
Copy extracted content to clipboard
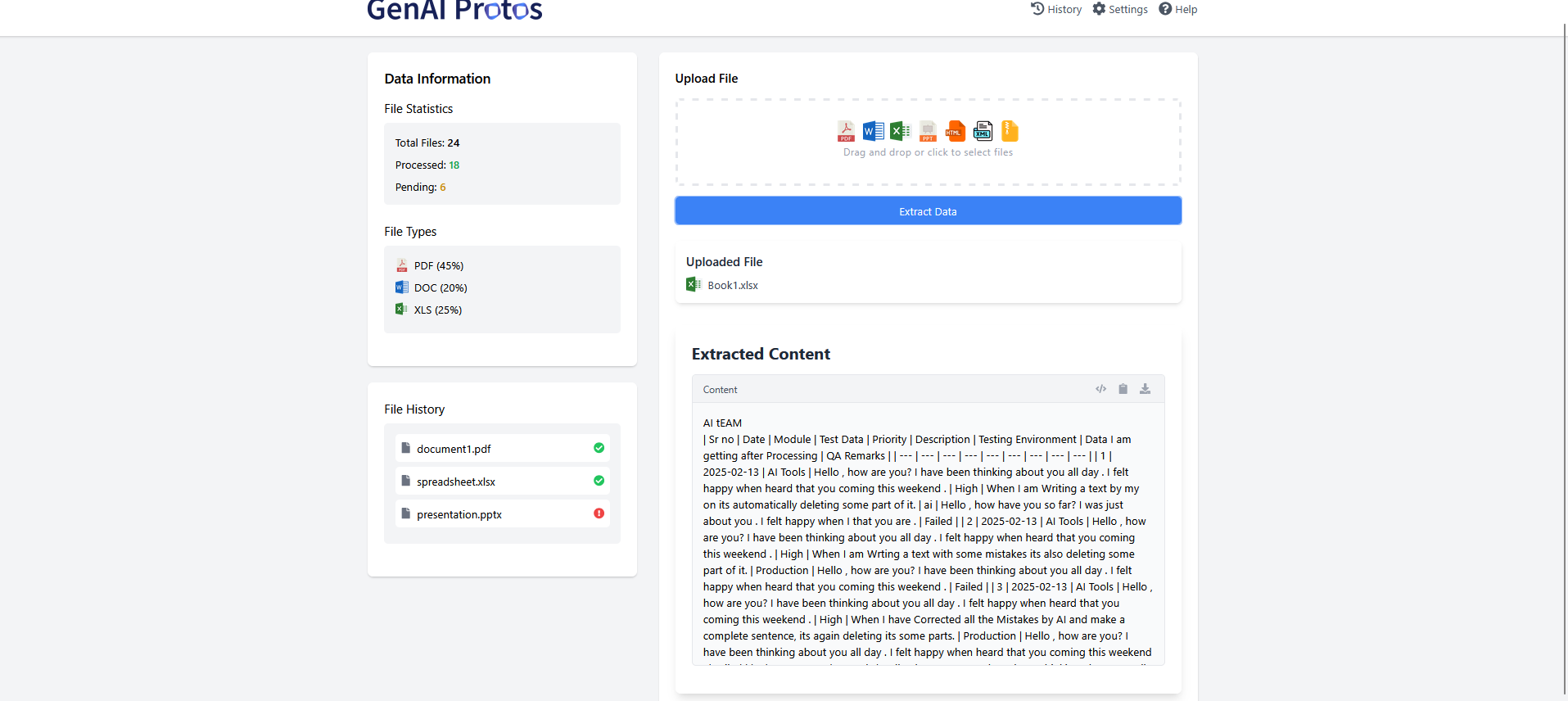pos(1123,389)
